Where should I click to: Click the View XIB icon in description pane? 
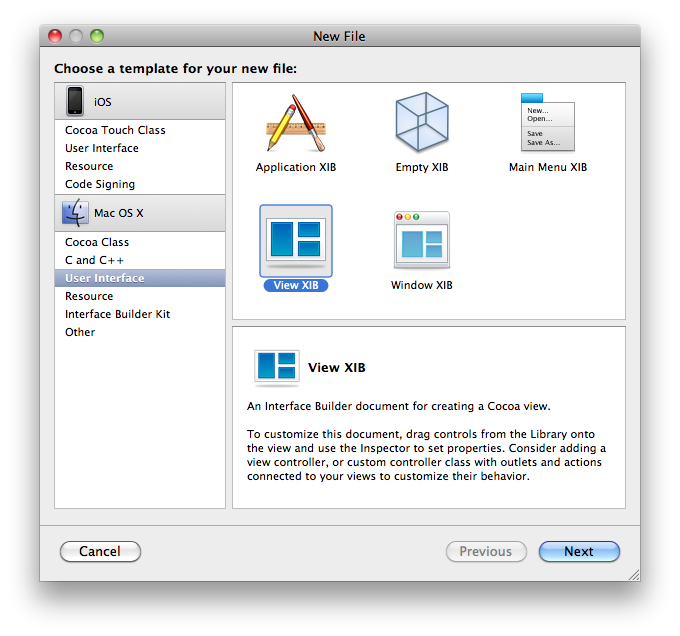(x=276, y=368)
